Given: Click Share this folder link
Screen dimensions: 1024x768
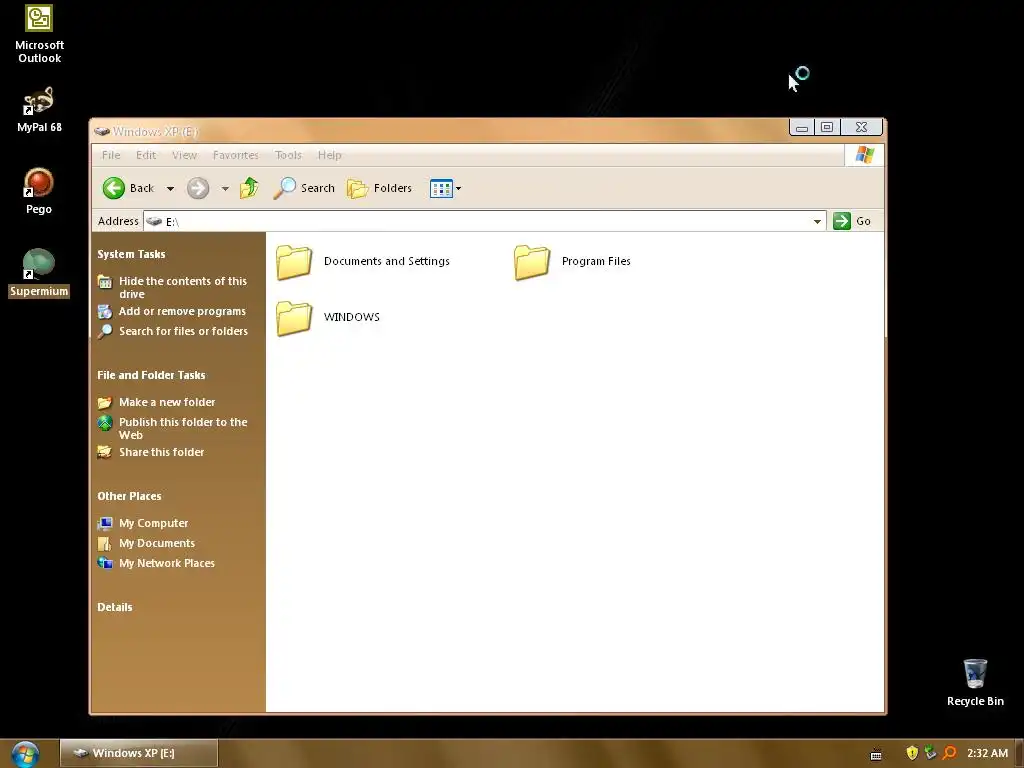Looking at the screenshot, I should [161, 452].
